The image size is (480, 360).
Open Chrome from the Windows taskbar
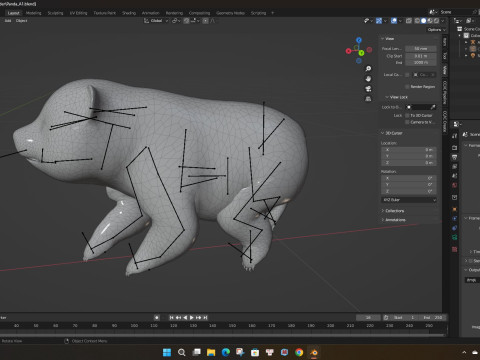tap(299, 352)
